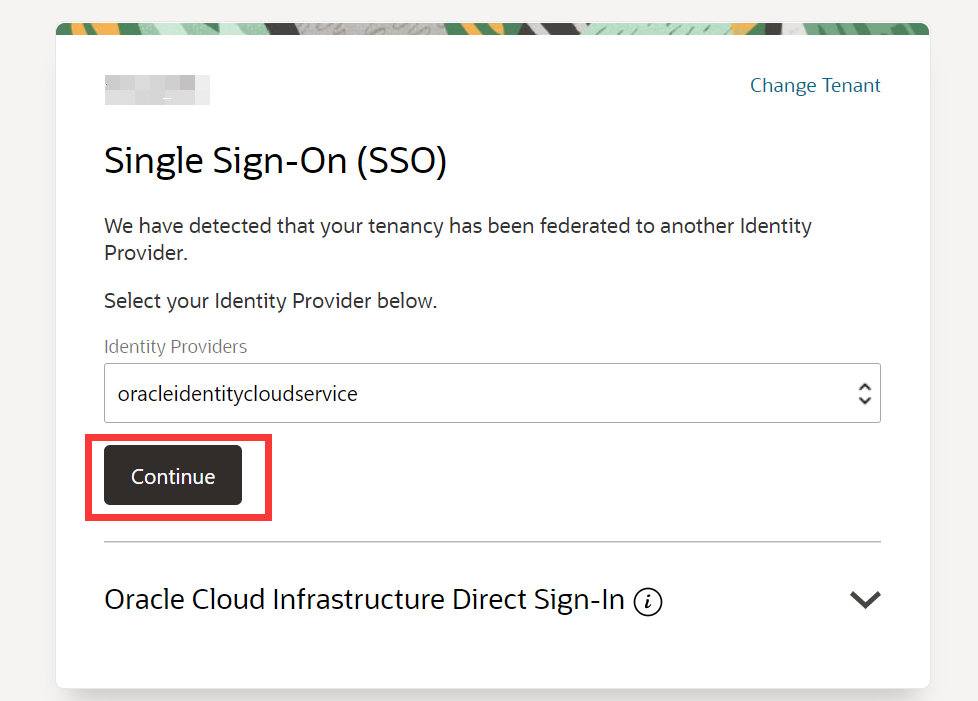Click the Identity Providers field label
Viewport: 978px width, 701px height.
(x=175, y=346)
